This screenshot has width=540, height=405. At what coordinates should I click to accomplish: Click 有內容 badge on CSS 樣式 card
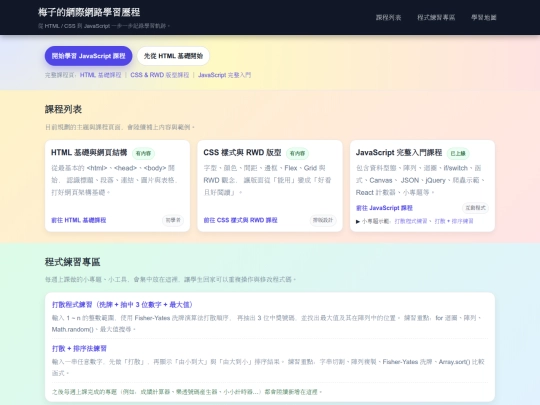(297, 153)
